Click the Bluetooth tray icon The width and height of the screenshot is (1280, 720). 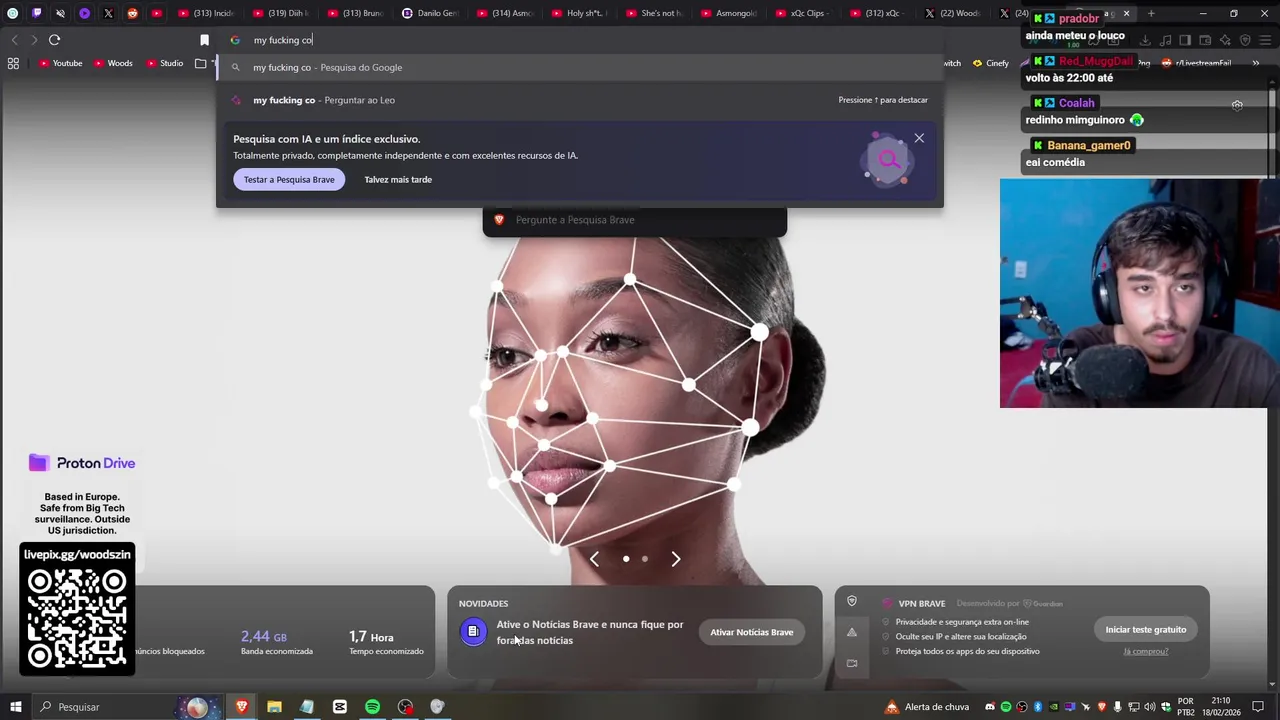1038,707
